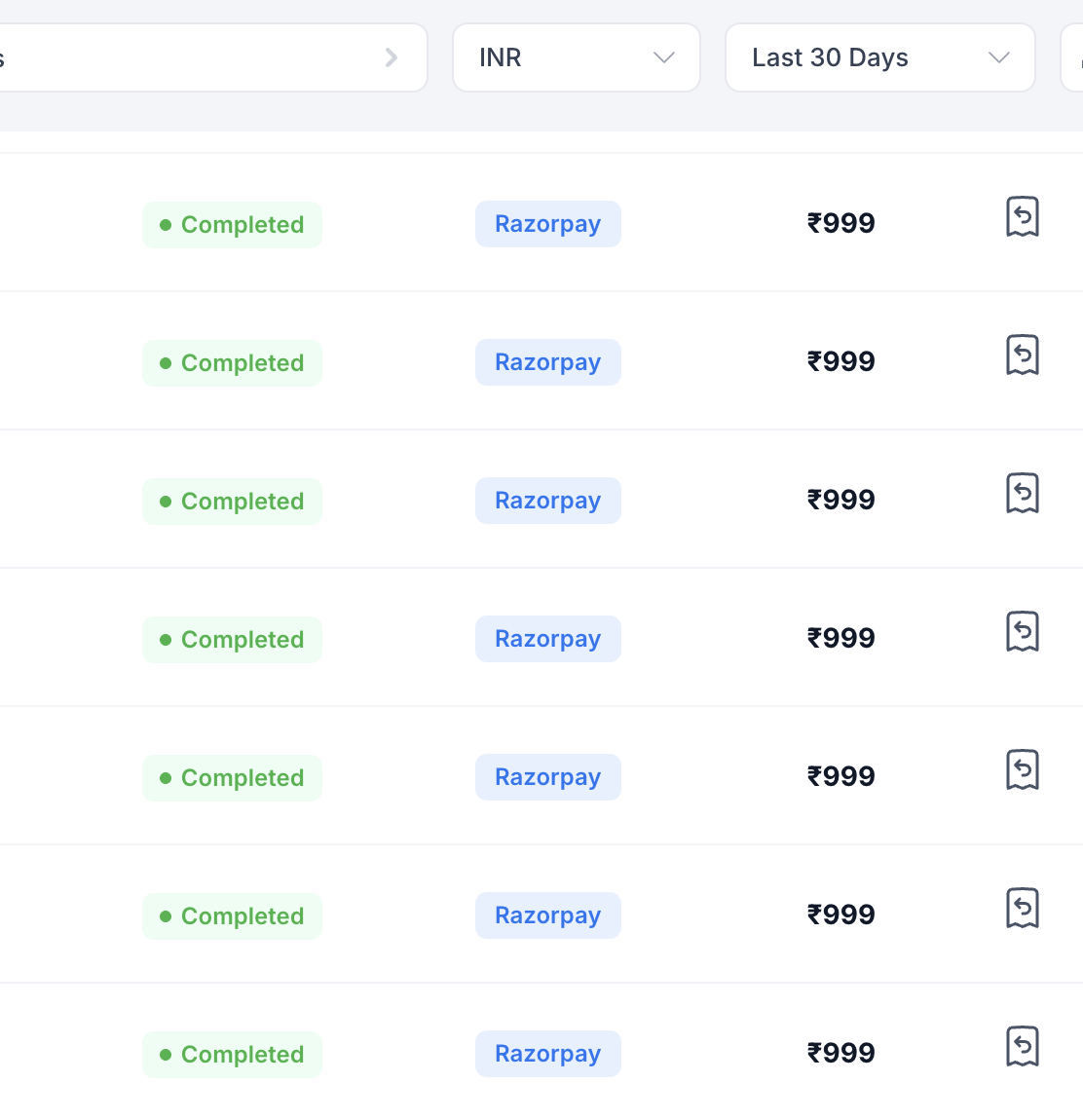
Task: Click the ₹999 amount in the second row
Action: 840,361
